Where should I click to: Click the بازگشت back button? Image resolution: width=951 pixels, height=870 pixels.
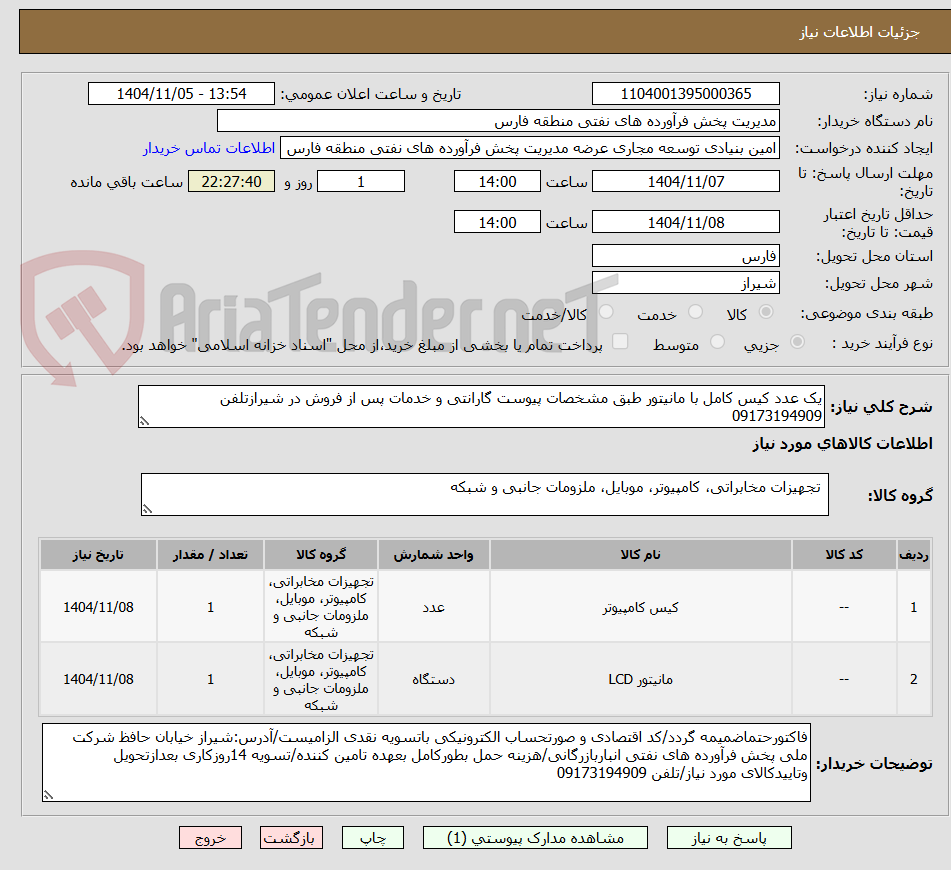tap(291, 837)
